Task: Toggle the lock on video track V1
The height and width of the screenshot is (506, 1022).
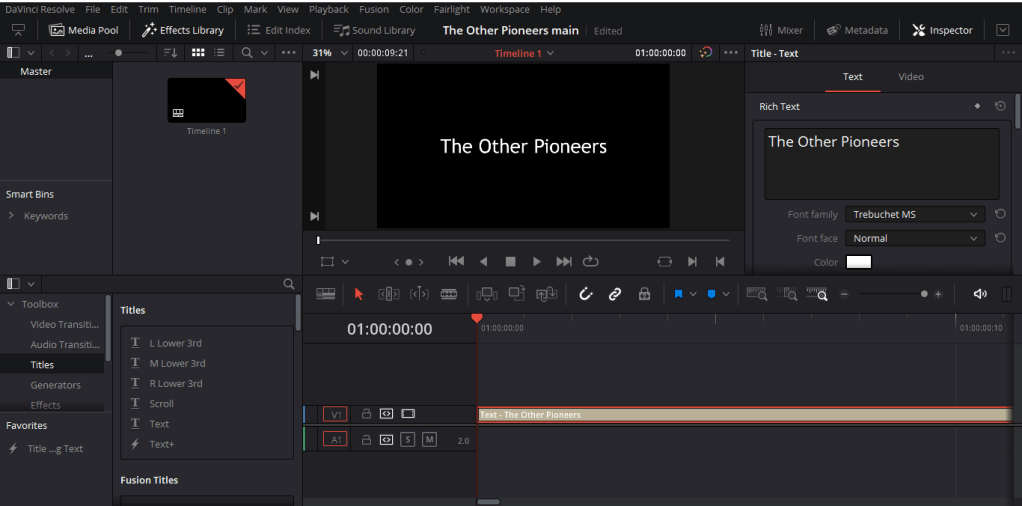Action: point(366,414)
